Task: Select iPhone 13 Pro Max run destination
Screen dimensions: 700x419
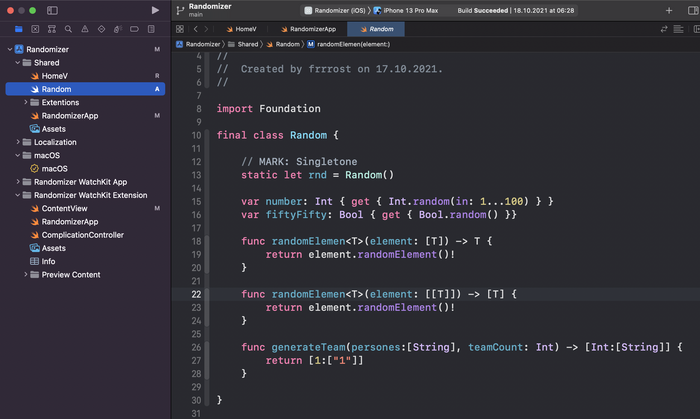Action: coord(408,10)
